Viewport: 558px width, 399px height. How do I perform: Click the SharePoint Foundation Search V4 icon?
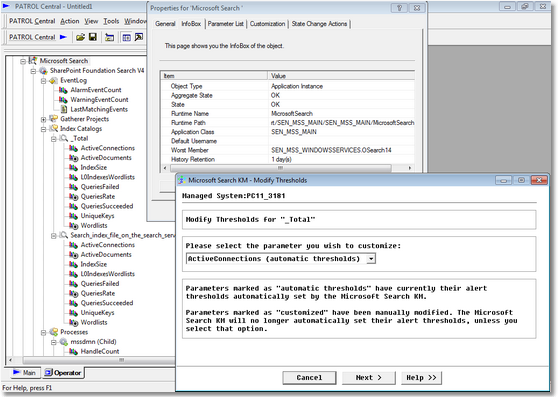click(x=43, y=70)
